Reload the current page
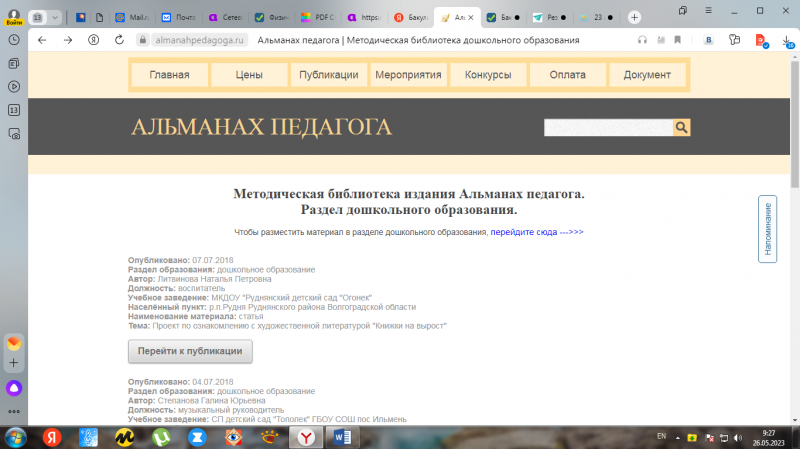 [x=119, y=40]
